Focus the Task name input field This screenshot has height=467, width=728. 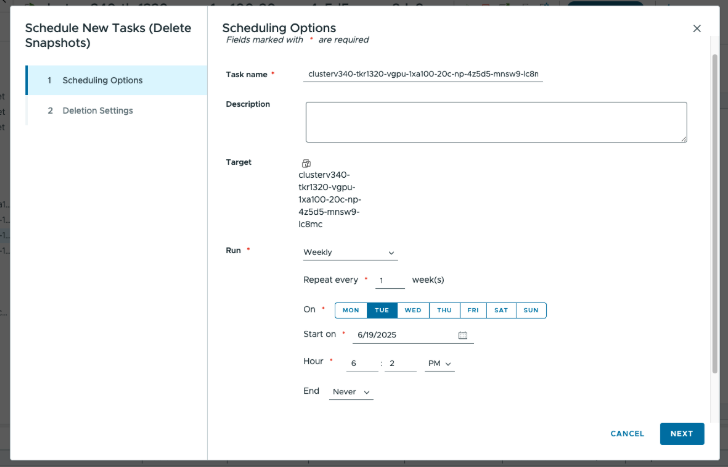point(423,74)
